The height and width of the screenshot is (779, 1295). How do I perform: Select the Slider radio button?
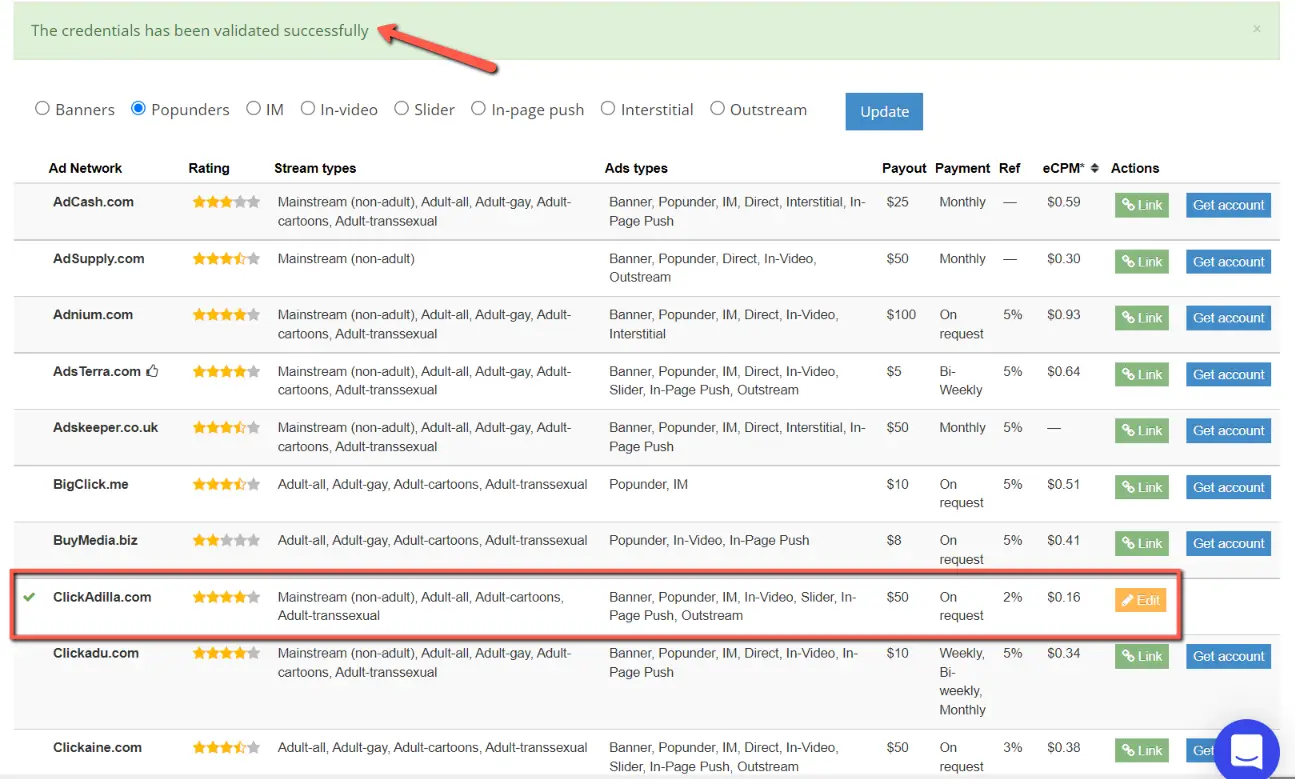[401, 109]
